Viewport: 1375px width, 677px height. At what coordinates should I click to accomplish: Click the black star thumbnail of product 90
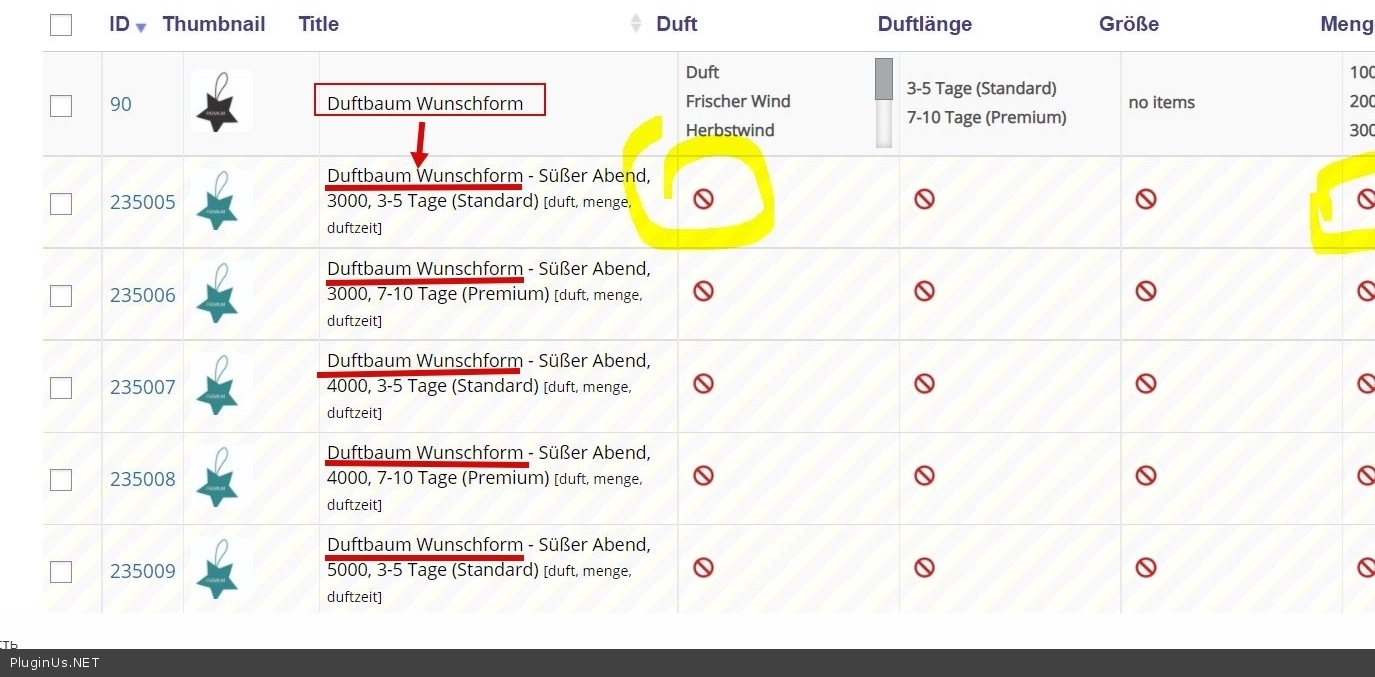[221, 102]
